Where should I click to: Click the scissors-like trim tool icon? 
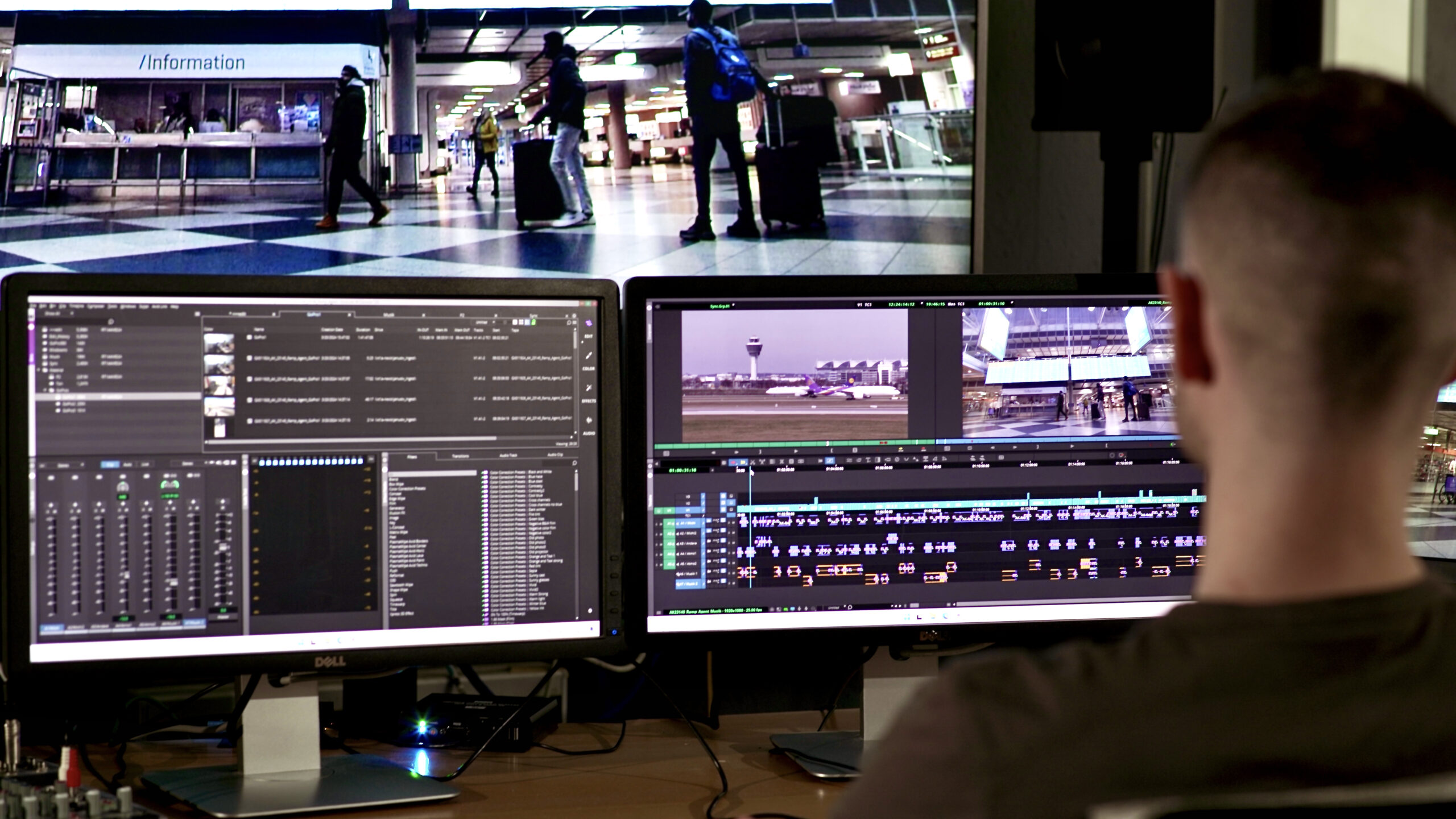[752, 462]
